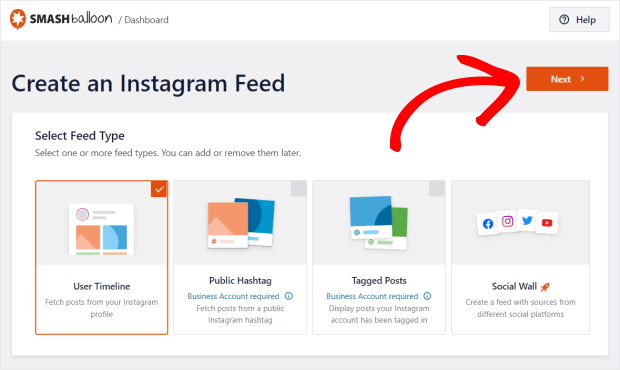The height and width of the screenshot is (370, 620).
Task: Click Public Hashtag Business Account required link
Action: 233,296
